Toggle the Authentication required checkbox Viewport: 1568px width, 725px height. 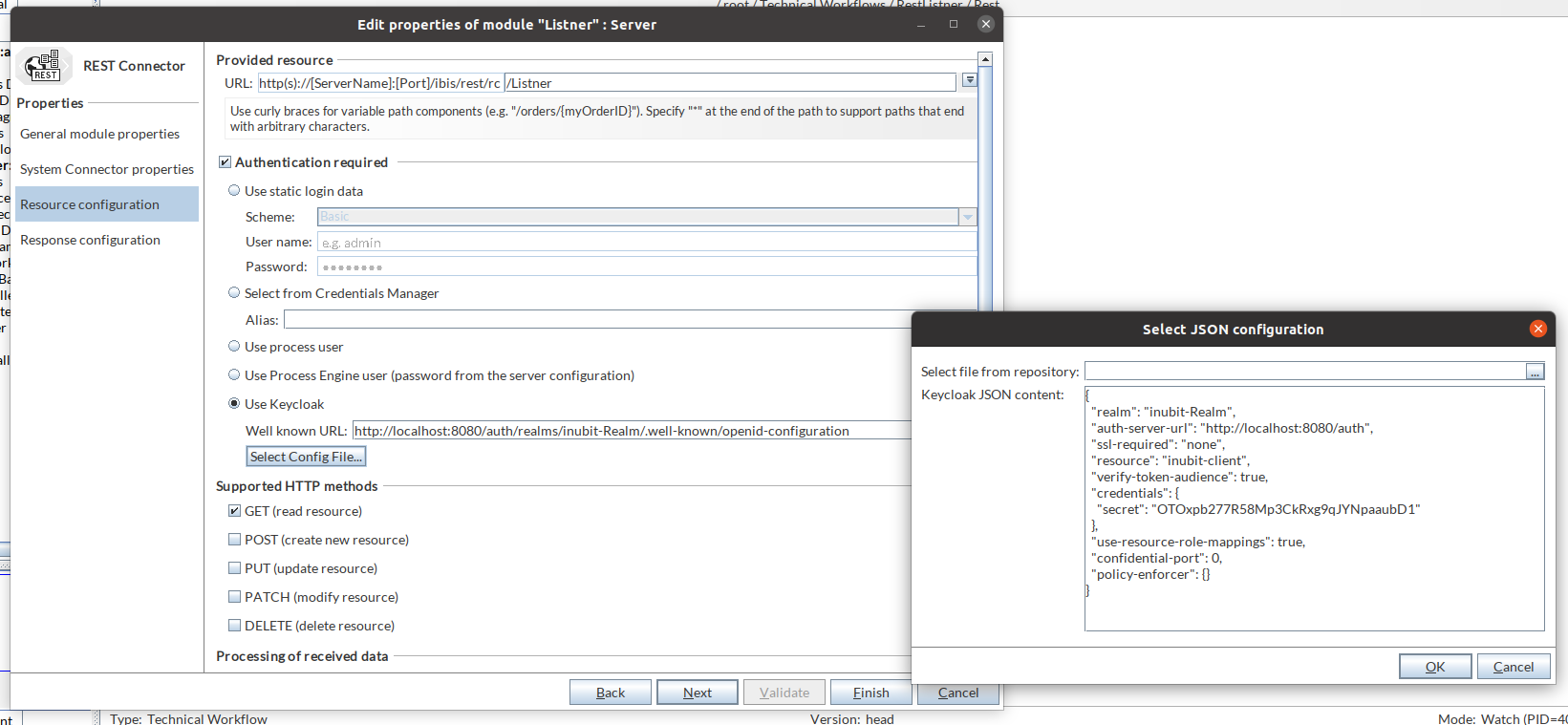tap(226, 162)
